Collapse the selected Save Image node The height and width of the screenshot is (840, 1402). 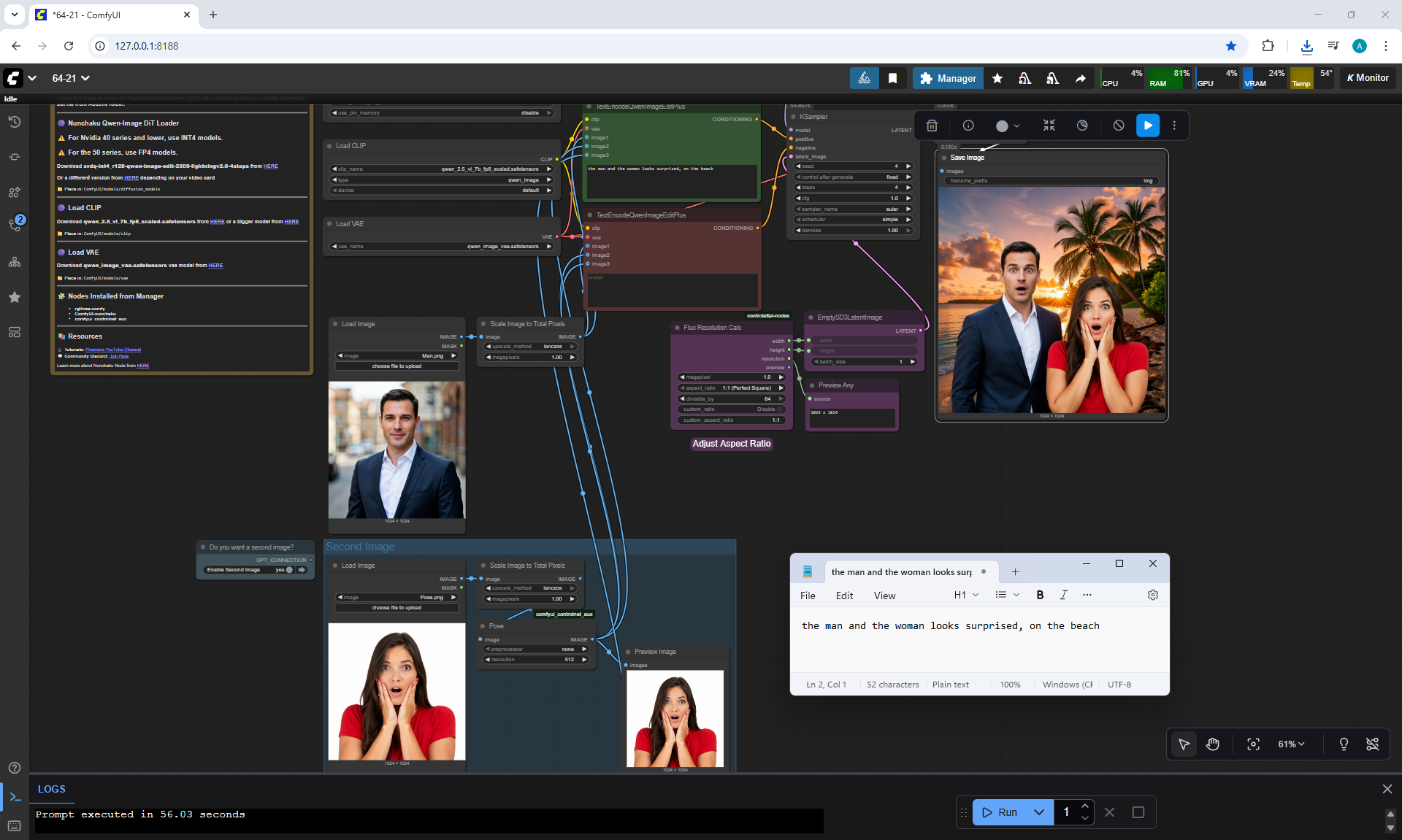coord(1049,126)
